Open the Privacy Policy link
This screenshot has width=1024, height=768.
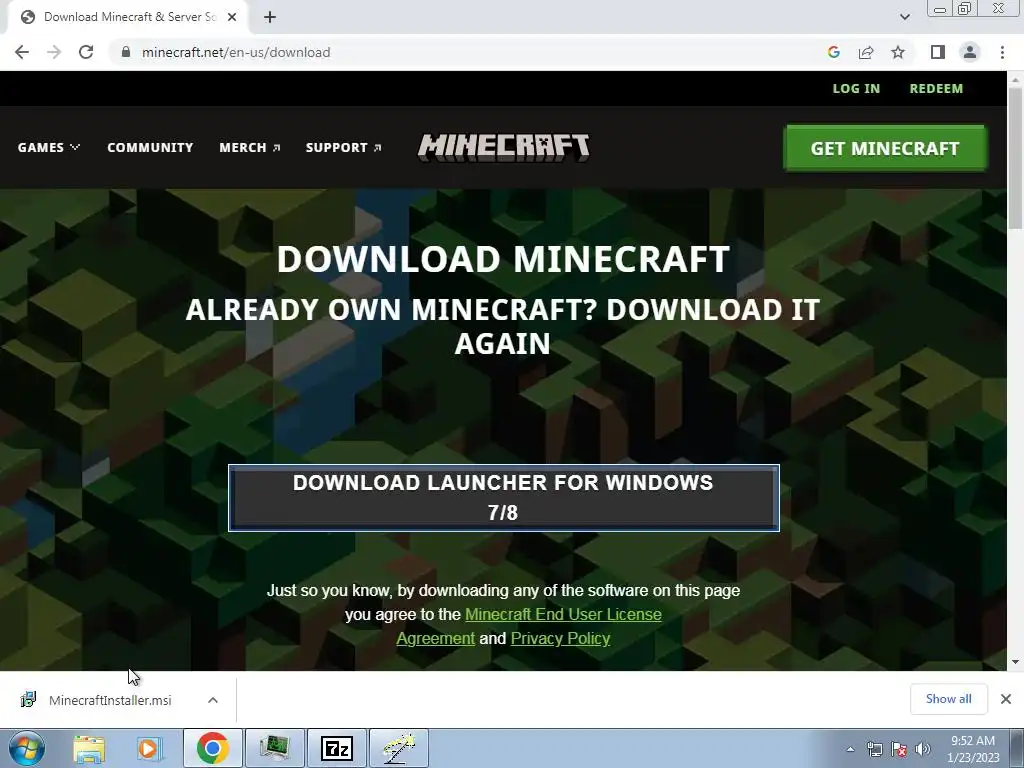pyautogui.click(x=560, y=638)
